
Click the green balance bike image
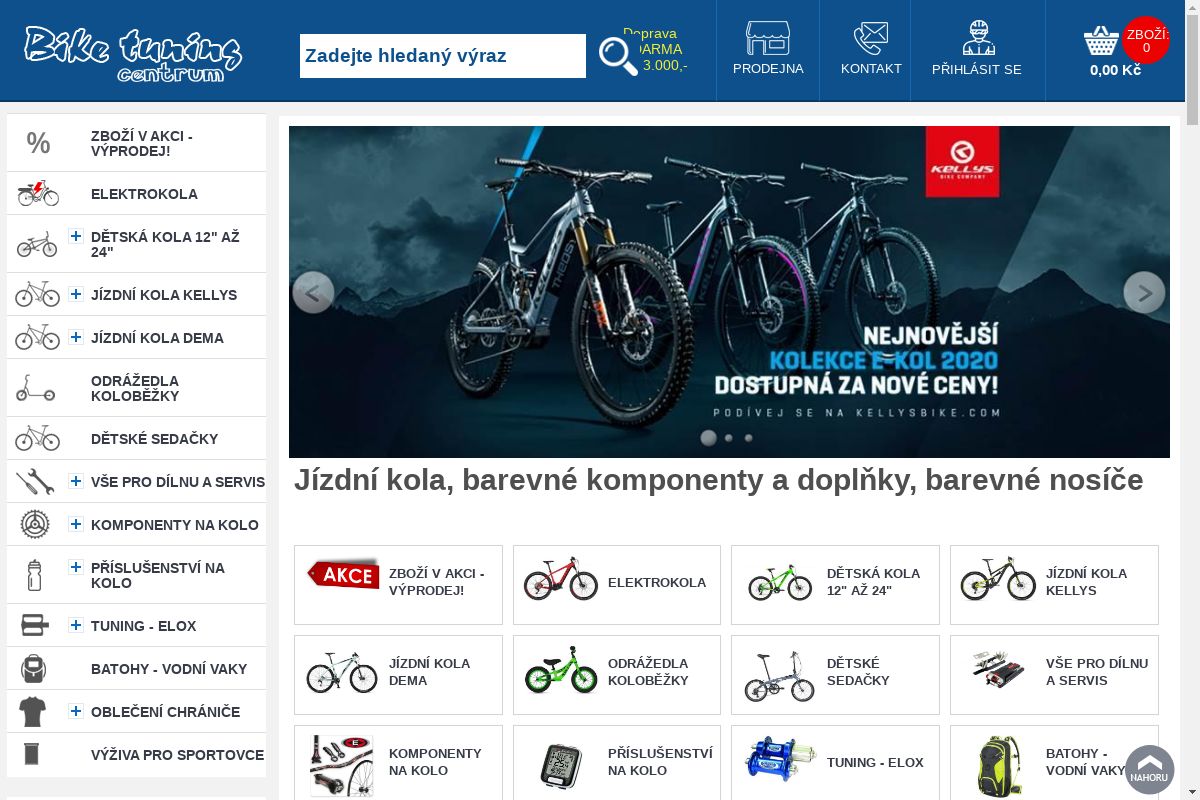coord(561,670)
